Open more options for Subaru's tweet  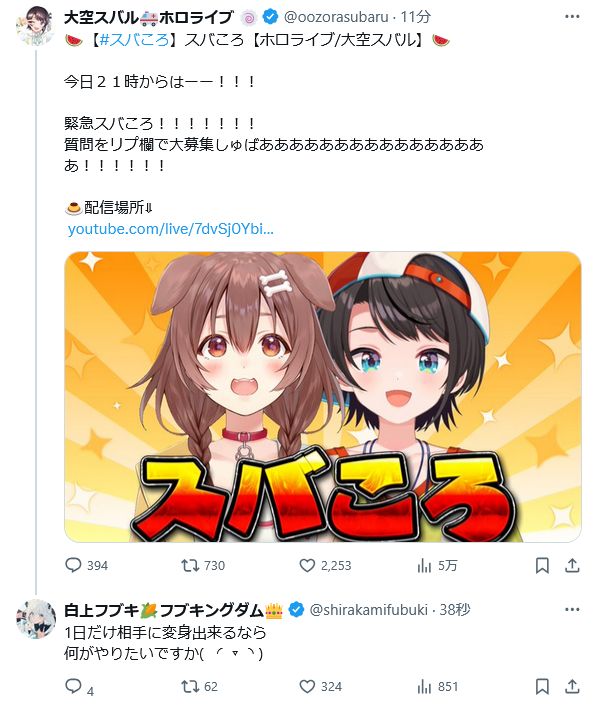[x=572, y=17]
